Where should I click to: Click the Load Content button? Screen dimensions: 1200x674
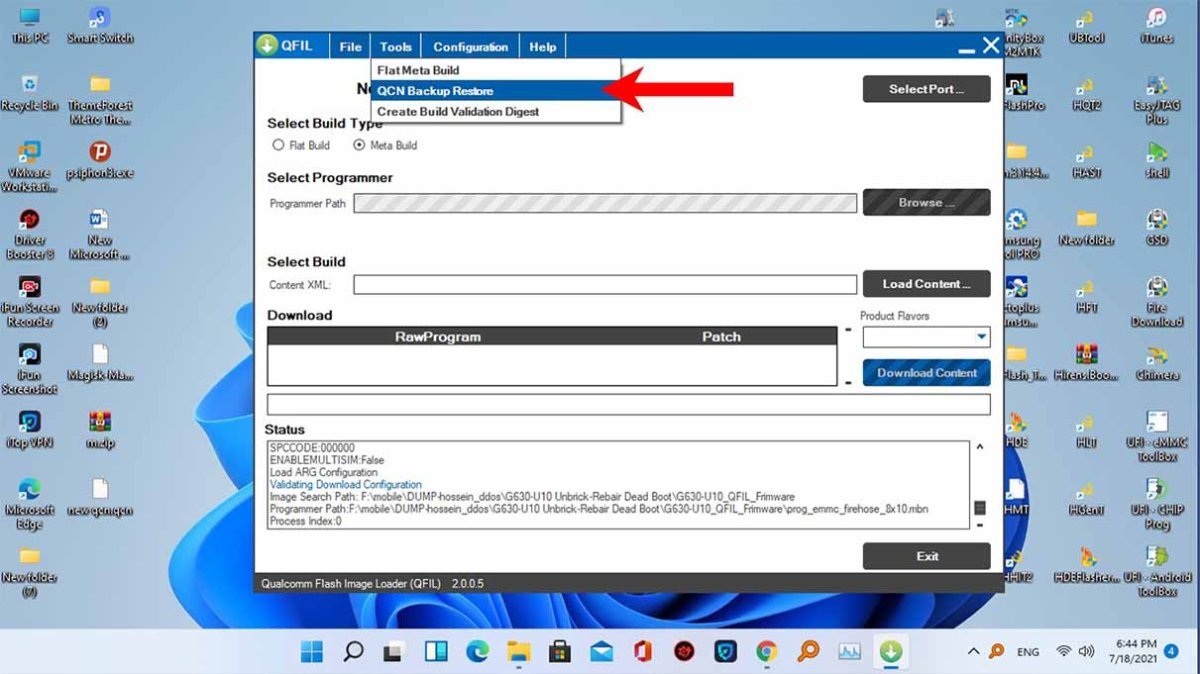tap(926, 284)
